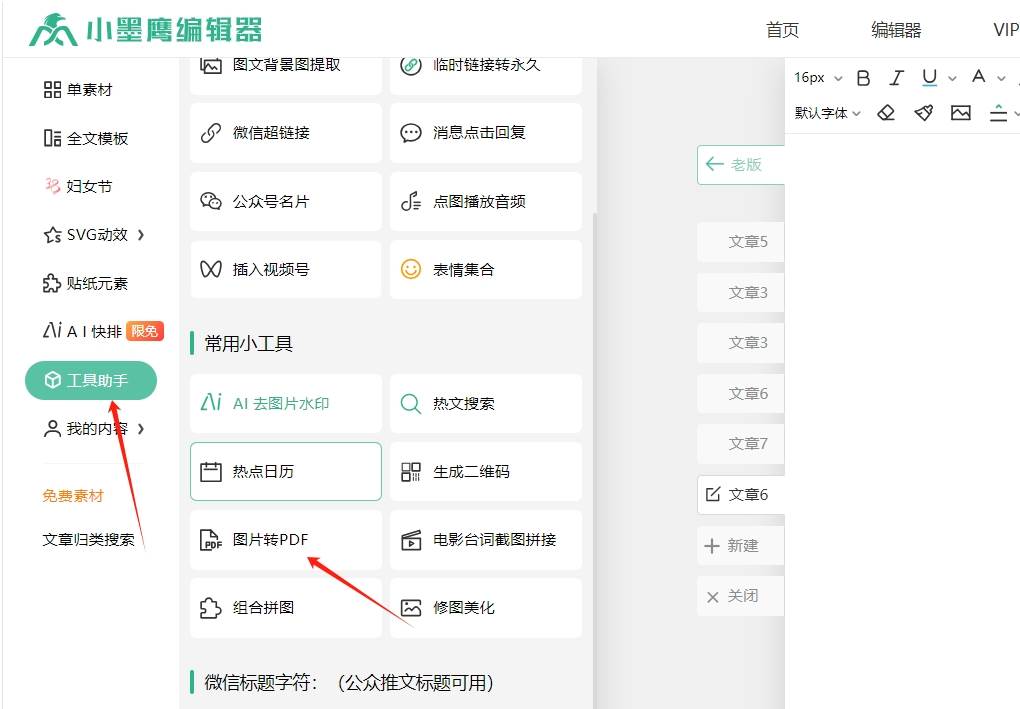Open the 表情集合 emoji tool
1020x709 pixels.
(485, 270)
